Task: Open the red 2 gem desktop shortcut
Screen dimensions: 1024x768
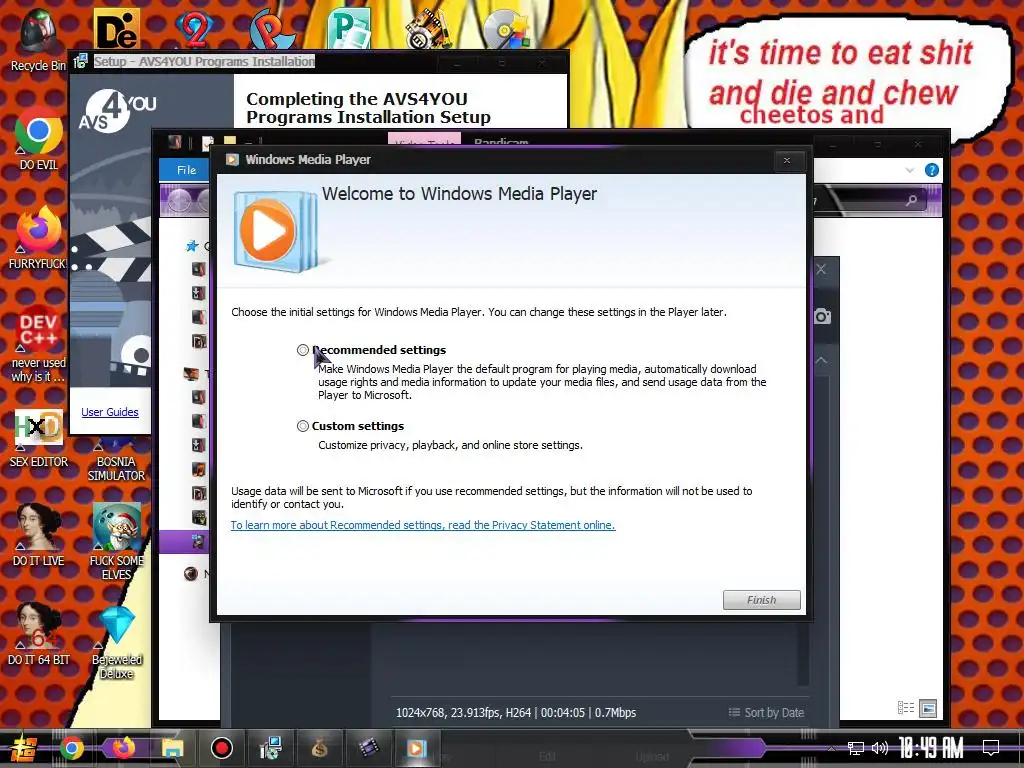Action: [x=194, y=29]
